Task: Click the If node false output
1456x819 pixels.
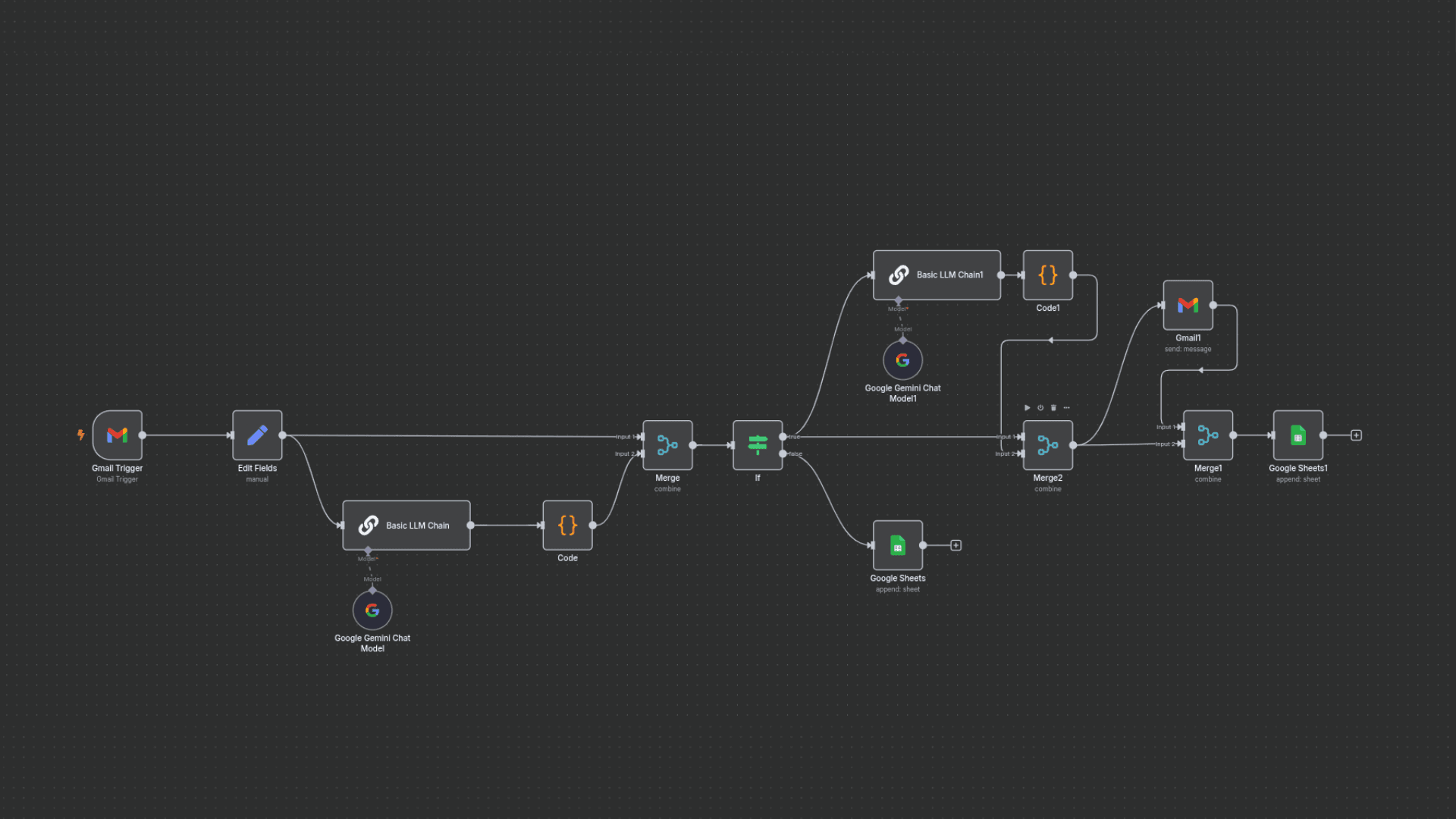Action: [x=783, y=453]
